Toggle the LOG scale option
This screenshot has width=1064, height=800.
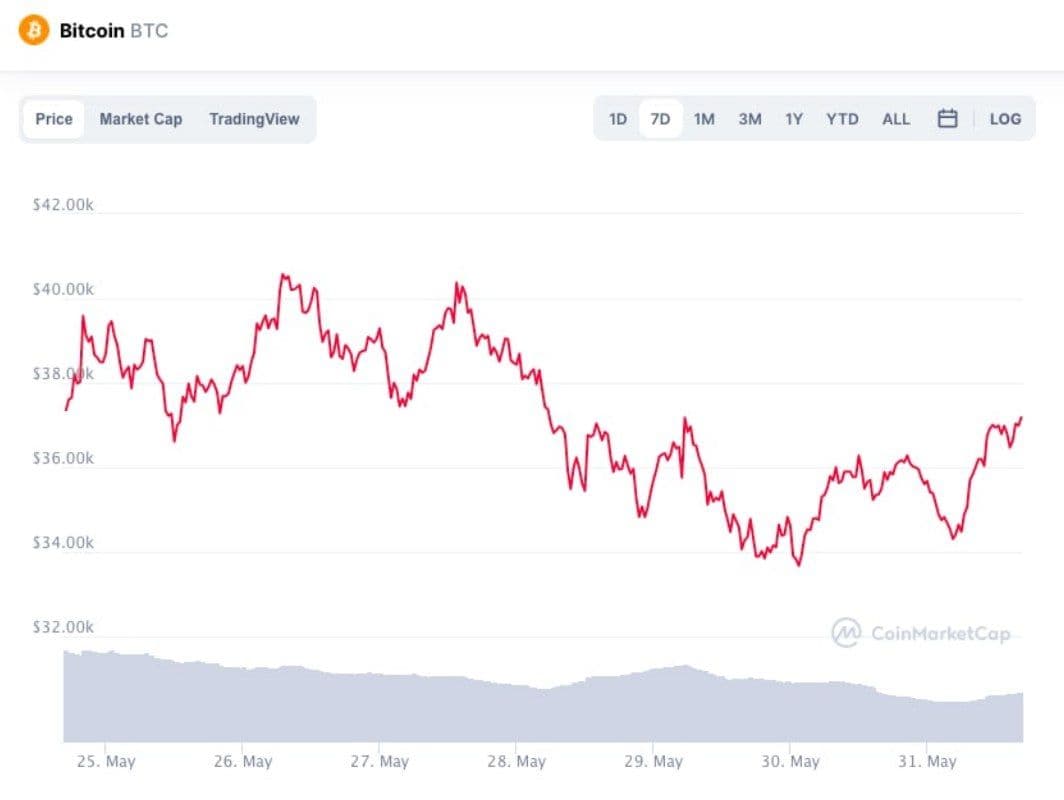(1005, 119)
